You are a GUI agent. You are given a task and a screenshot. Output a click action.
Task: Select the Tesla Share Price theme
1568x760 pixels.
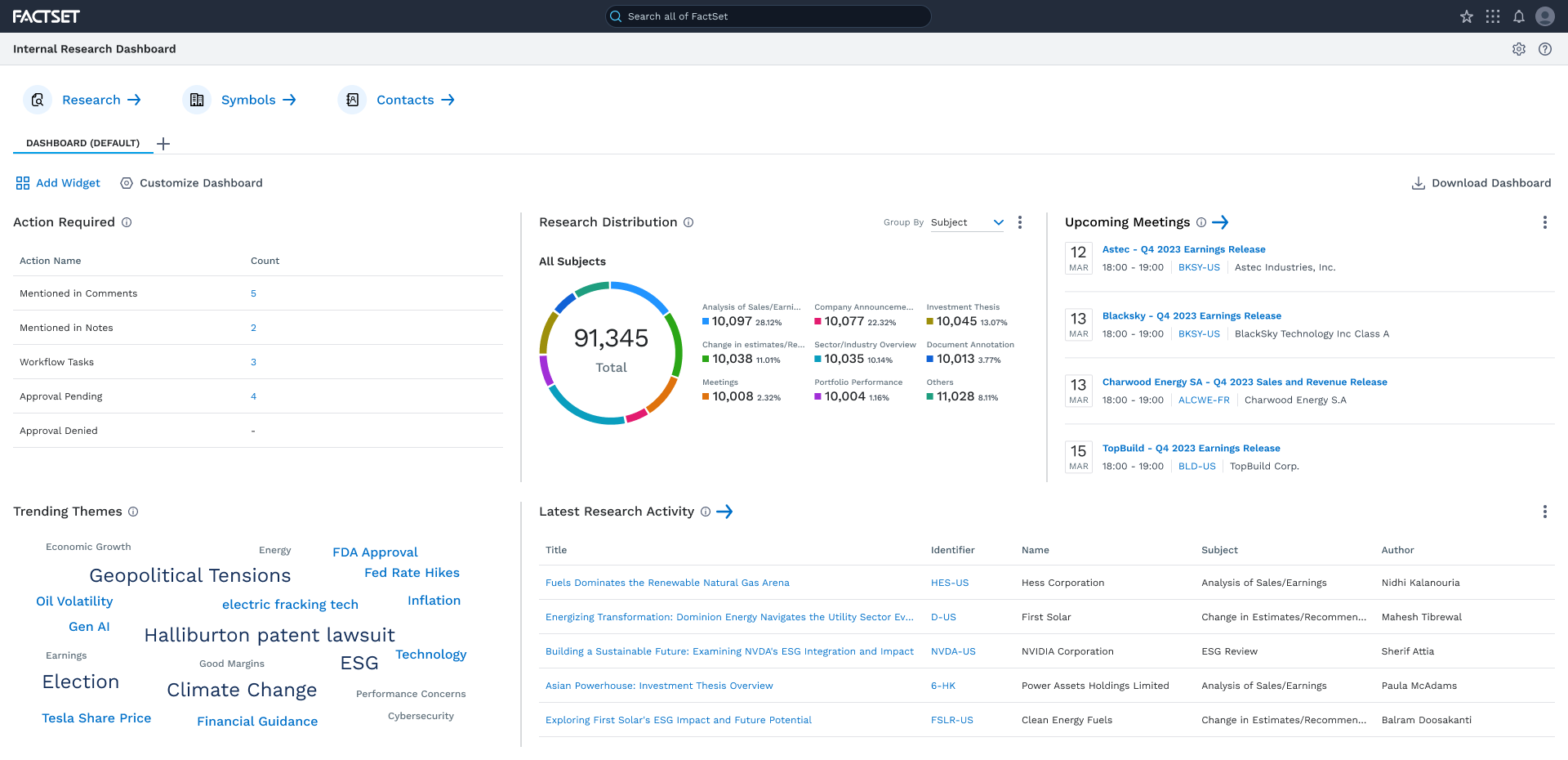(96, 718)
